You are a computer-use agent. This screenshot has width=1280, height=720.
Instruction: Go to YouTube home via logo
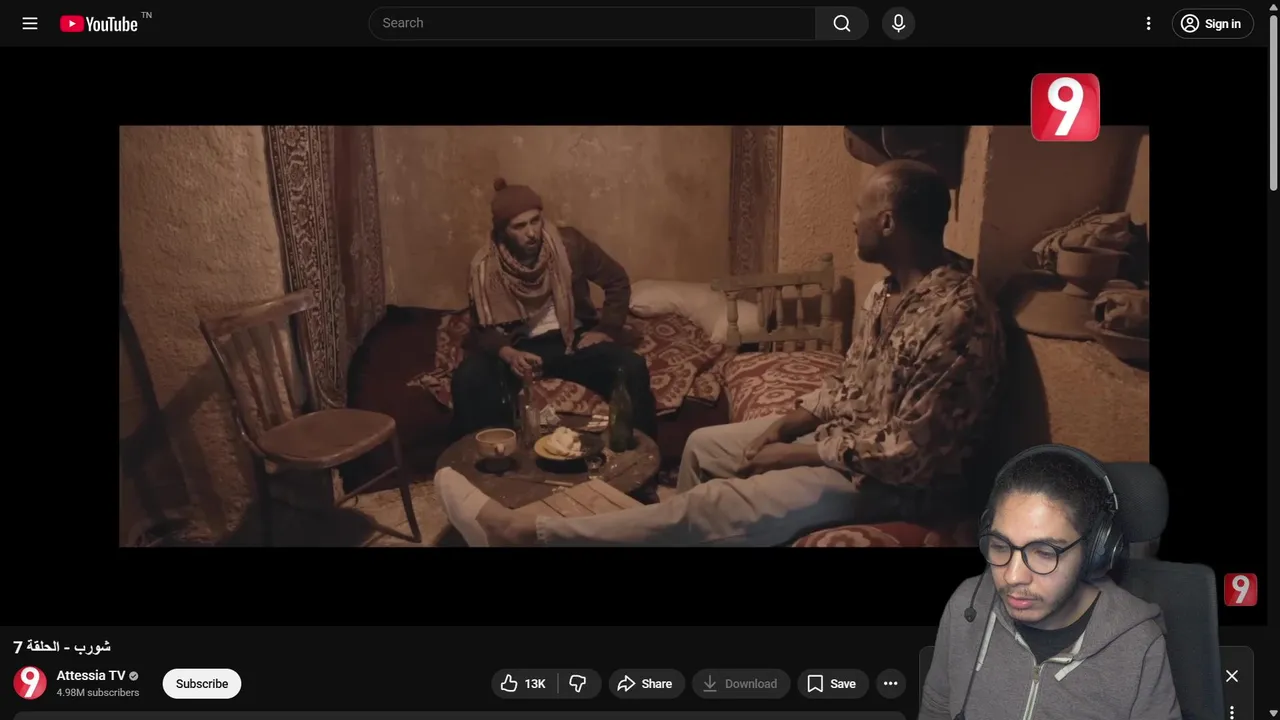98,24
